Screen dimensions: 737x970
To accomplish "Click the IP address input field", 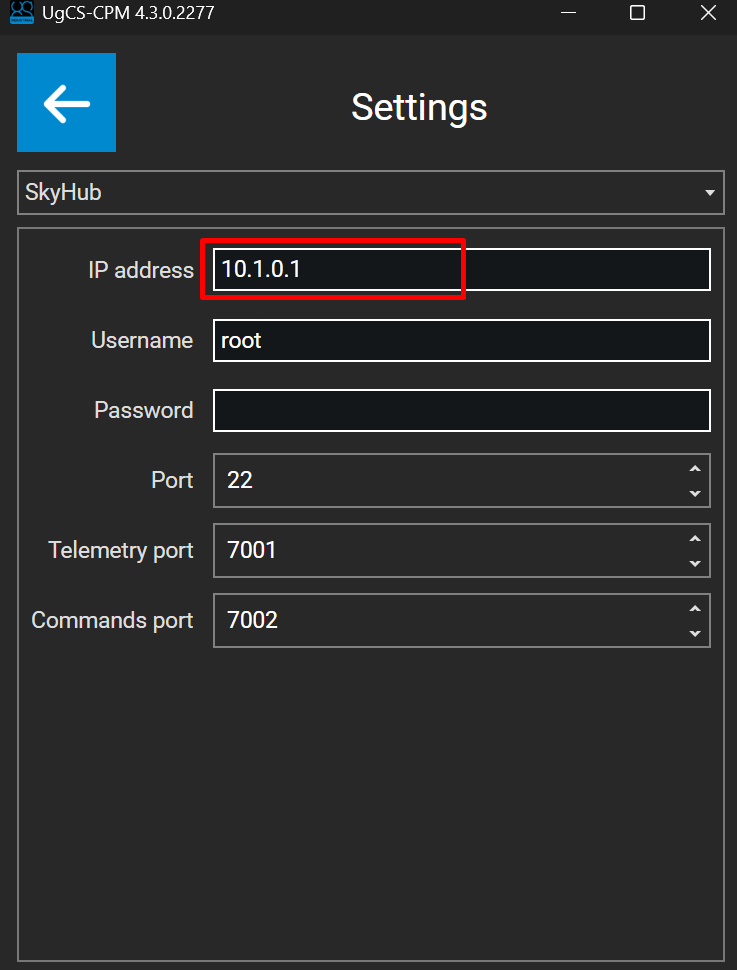I will (461, 270).
